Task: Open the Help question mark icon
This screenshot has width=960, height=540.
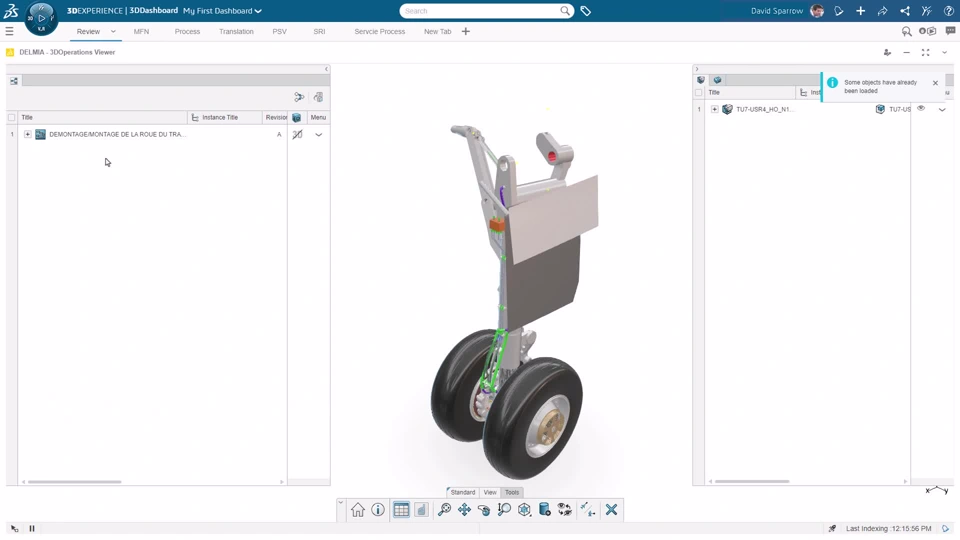Action: pos(948,11)
